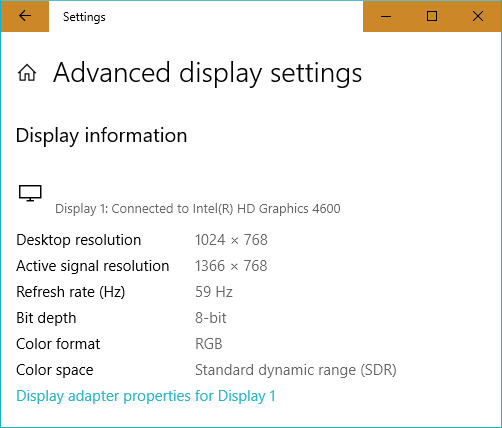Select the Intel(R) HD Graphics 4600 connection text
Viewport: 502px width, 428px height.
[x=198, y=209]
